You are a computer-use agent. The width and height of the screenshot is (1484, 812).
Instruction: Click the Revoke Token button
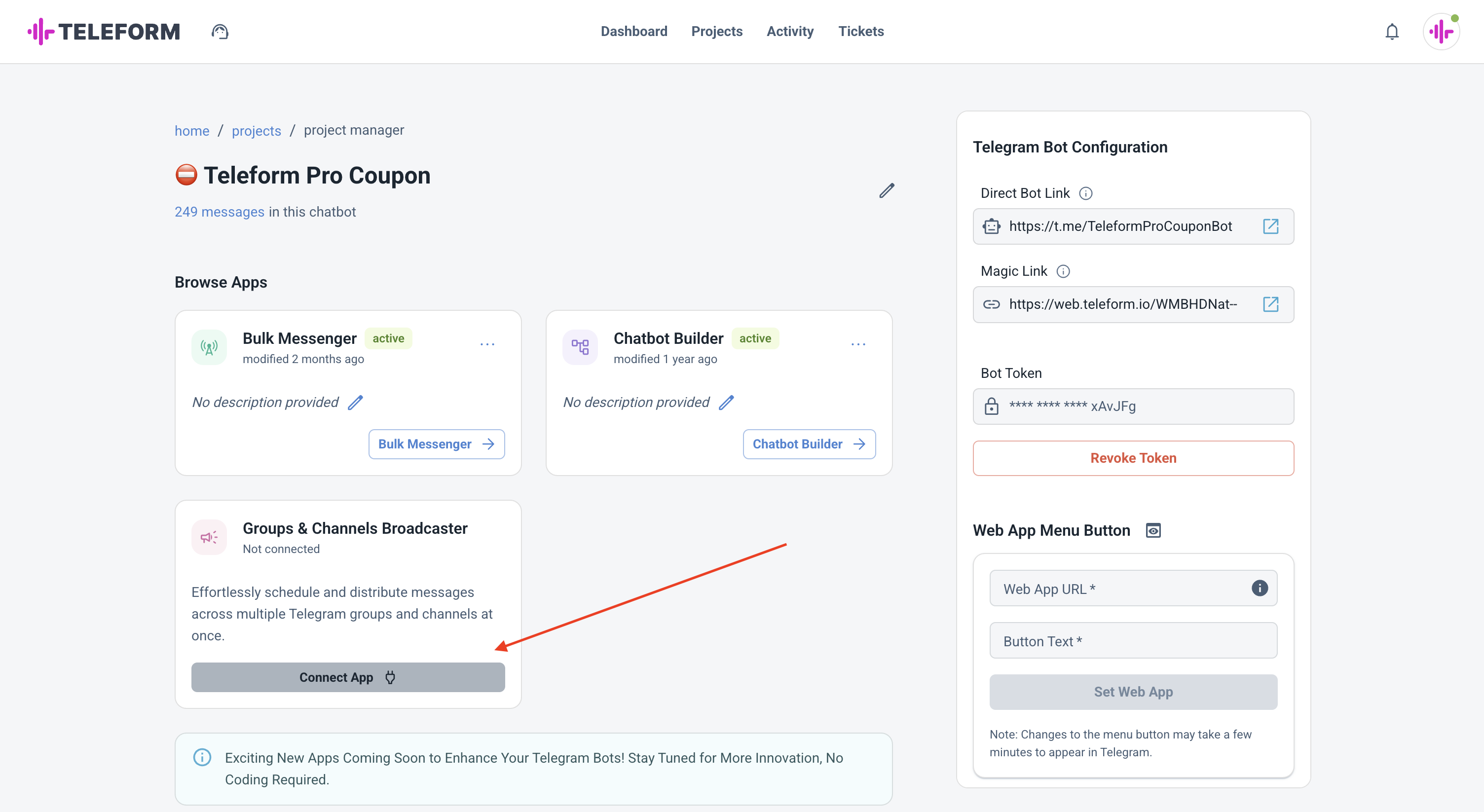point(1133,458)
